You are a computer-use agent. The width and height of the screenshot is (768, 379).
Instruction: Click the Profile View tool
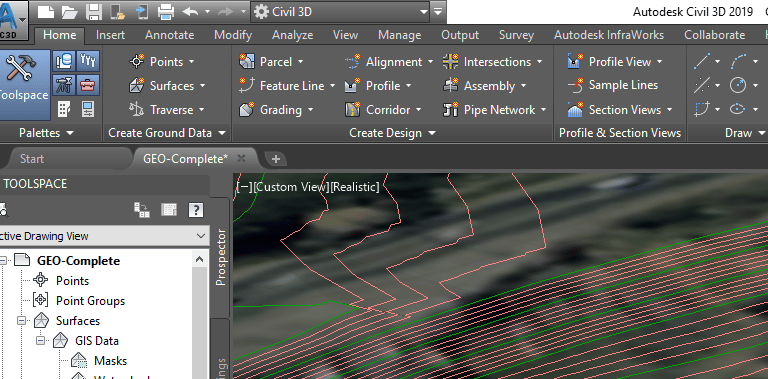pyautogui.click(x=615, y=62)
